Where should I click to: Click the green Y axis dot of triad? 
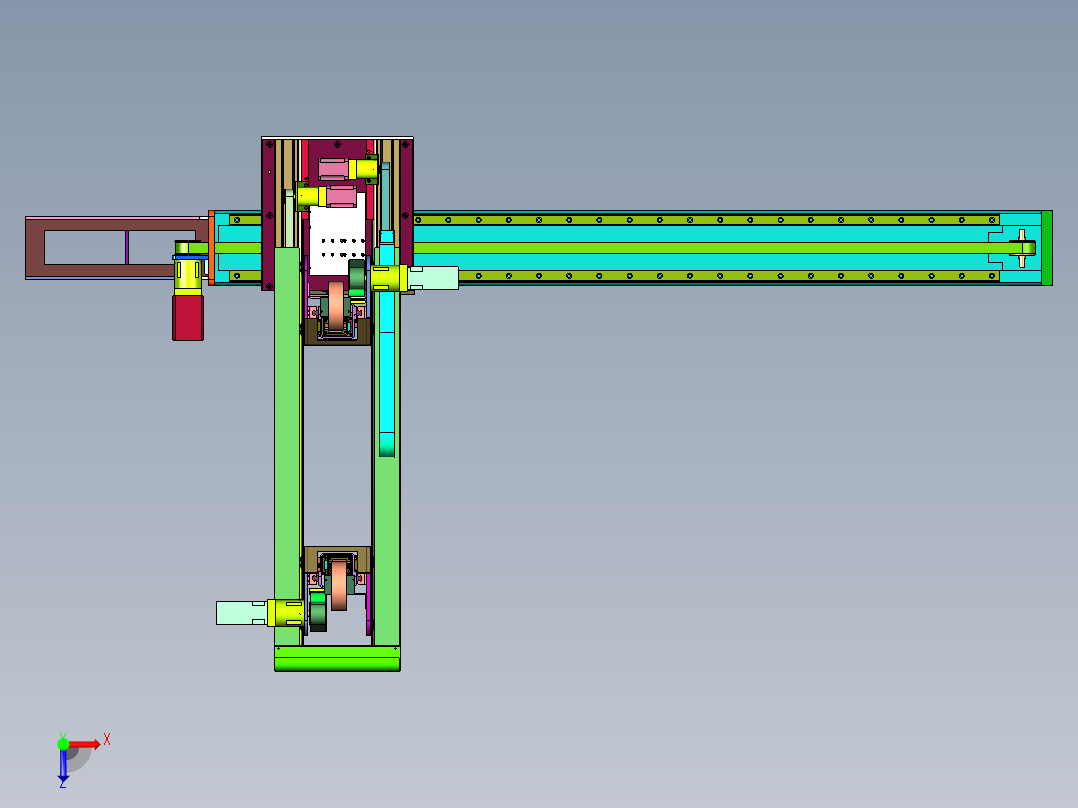63,744
